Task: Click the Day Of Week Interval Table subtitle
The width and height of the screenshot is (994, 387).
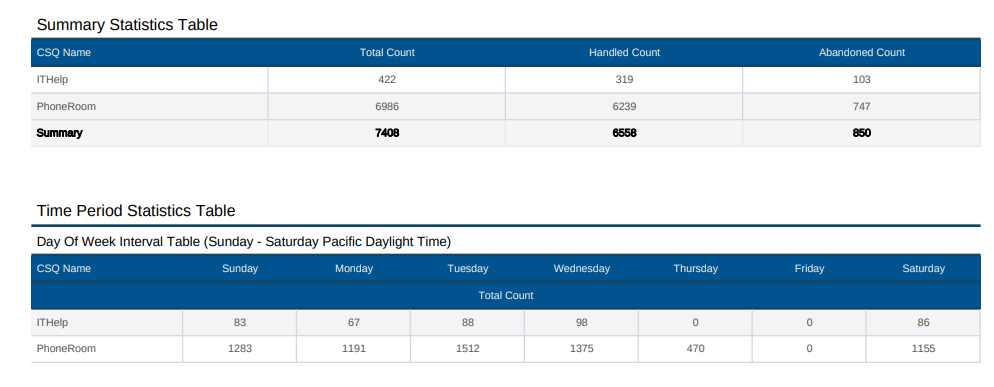Action: pyautogui.click(x=243, y=242)
